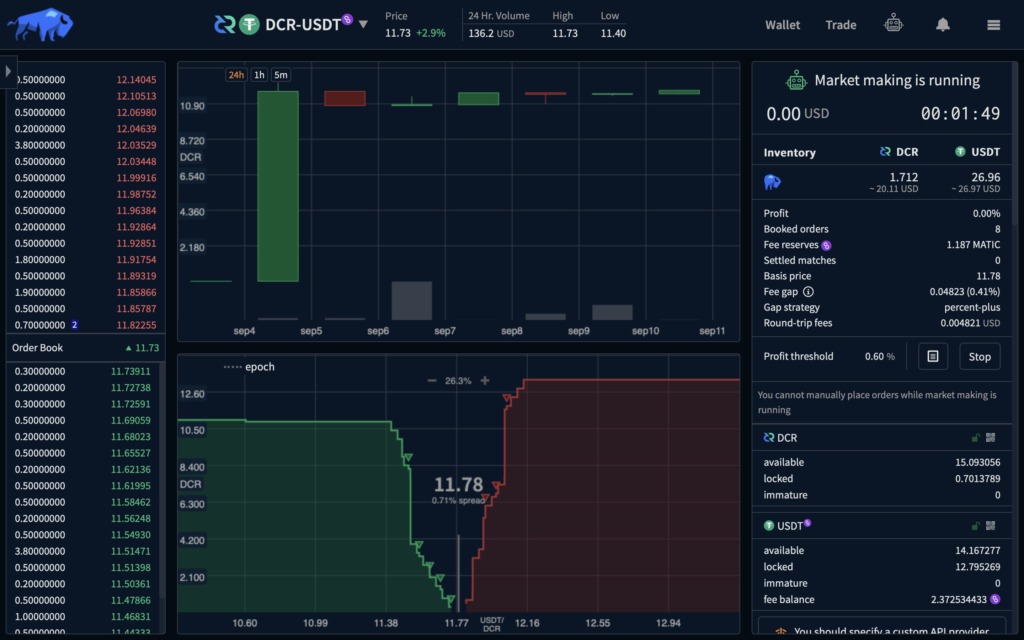1024x640 pixels.
Task: Click the own-orders badge 2 at 11.82255
Action: point(74,325)
